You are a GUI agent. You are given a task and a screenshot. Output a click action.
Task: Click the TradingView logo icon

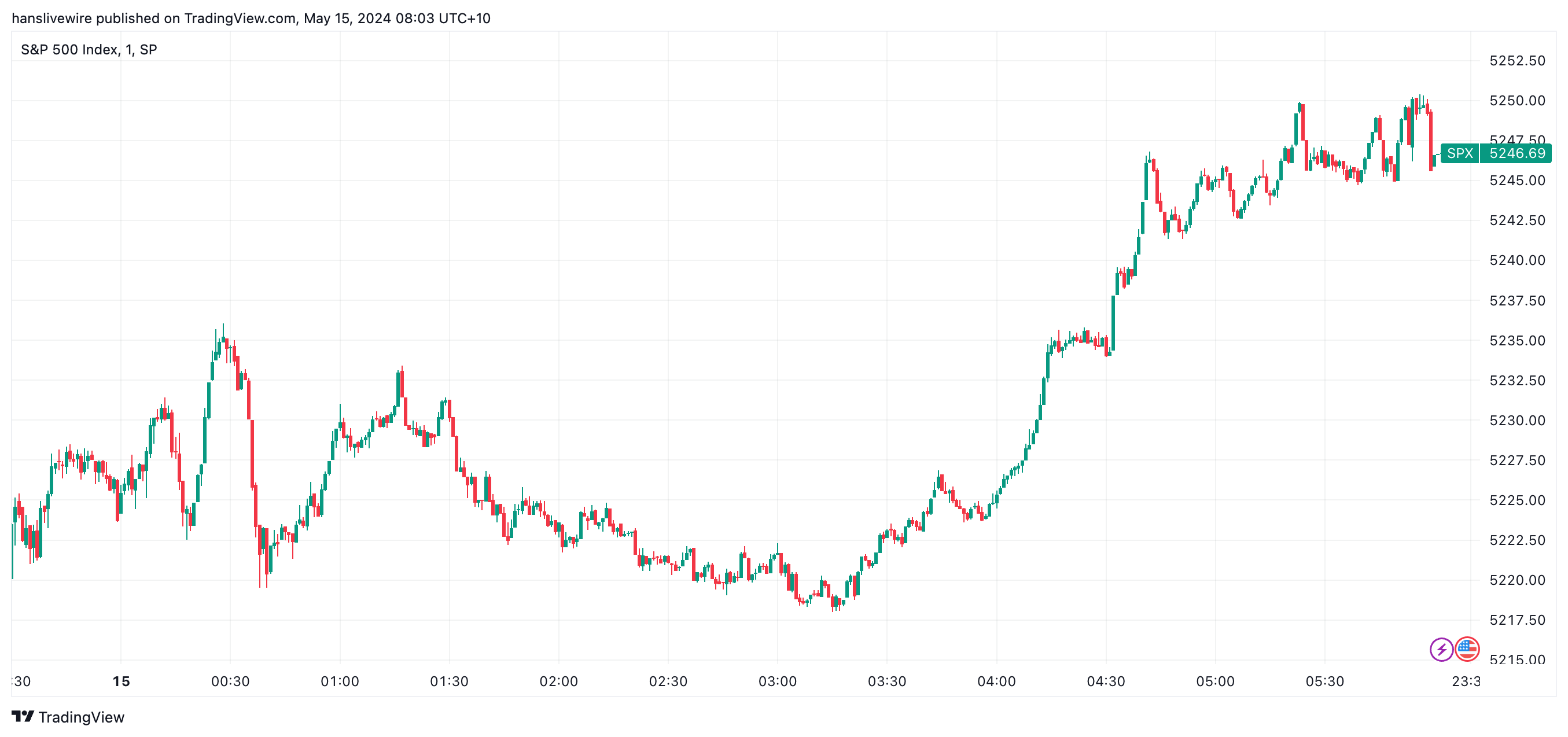[x=23, y=716]
